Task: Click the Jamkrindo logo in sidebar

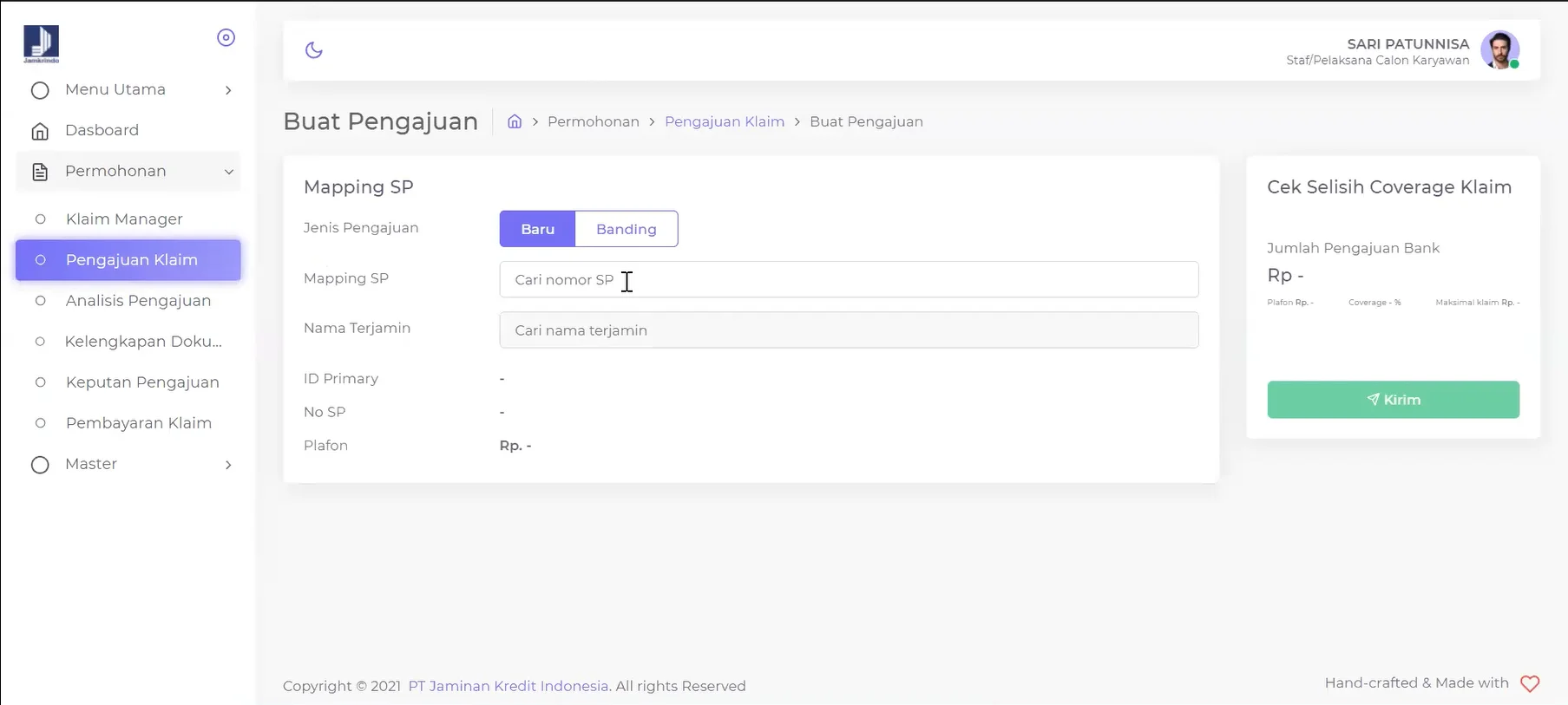Action: pyautogui.click(x=41, y=43)
